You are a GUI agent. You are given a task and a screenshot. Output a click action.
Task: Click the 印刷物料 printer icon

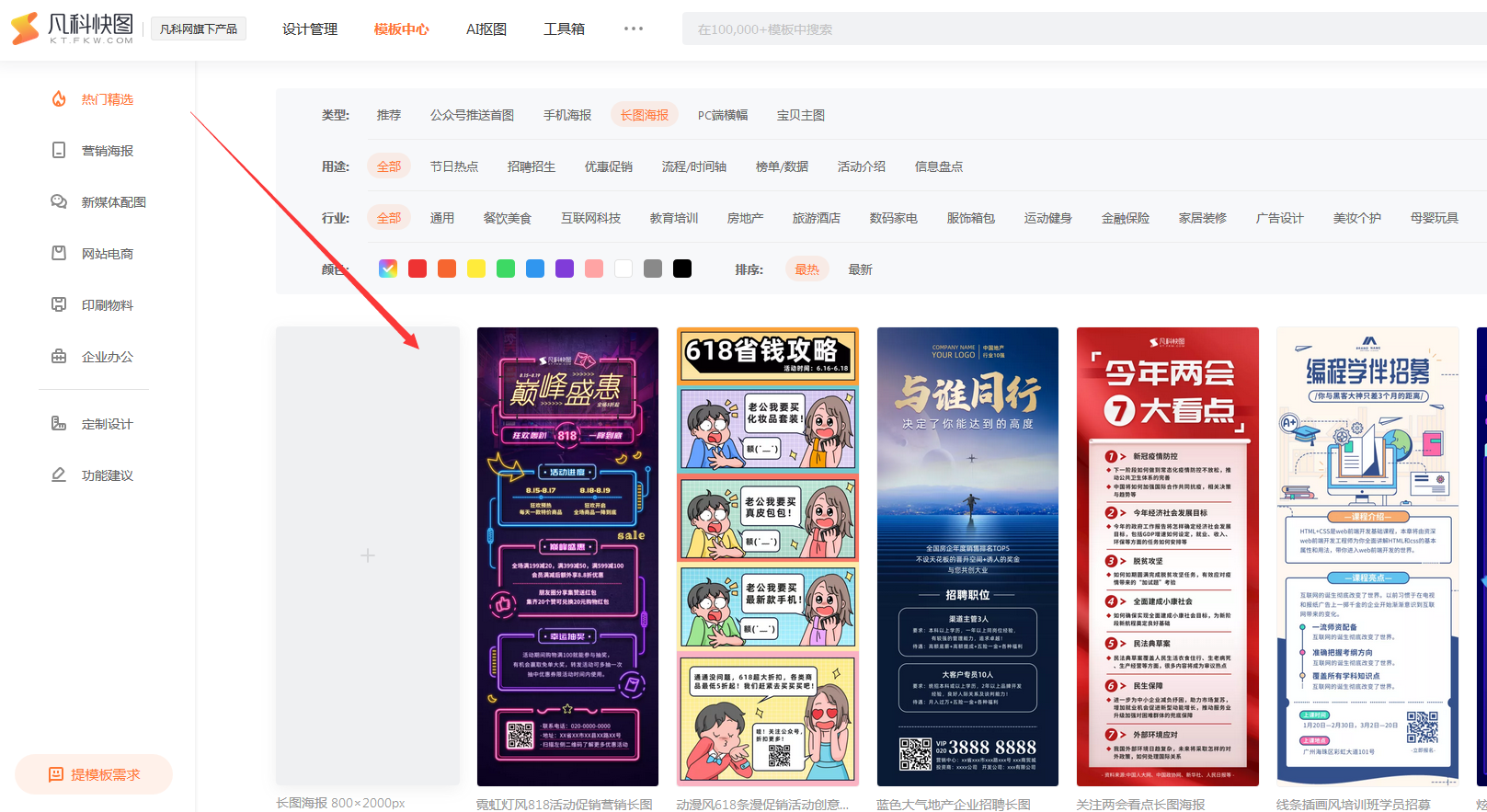coord(59,305)
